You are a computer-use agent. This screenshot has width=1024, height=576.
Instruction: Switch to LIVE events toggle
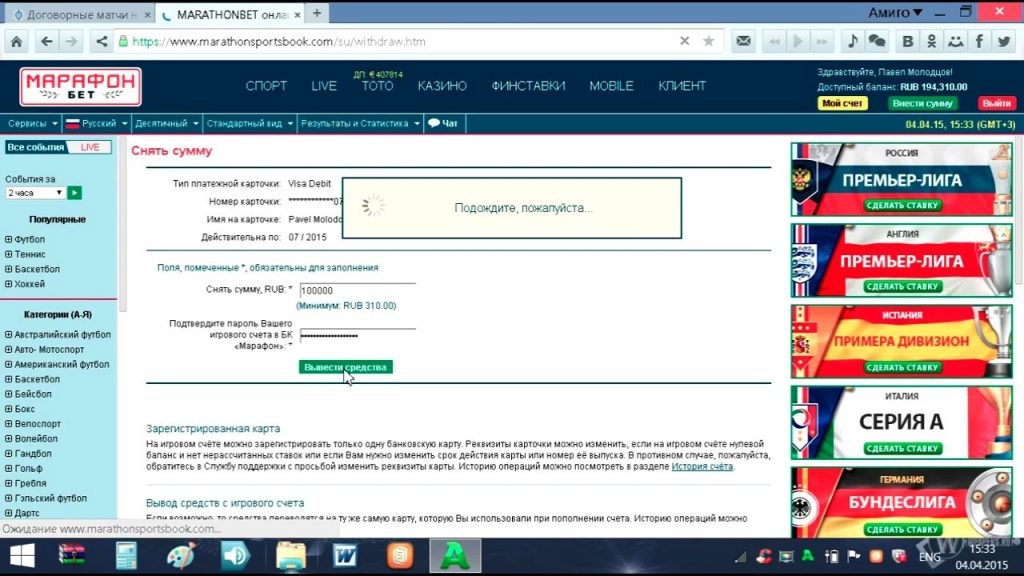click(90, 147)
